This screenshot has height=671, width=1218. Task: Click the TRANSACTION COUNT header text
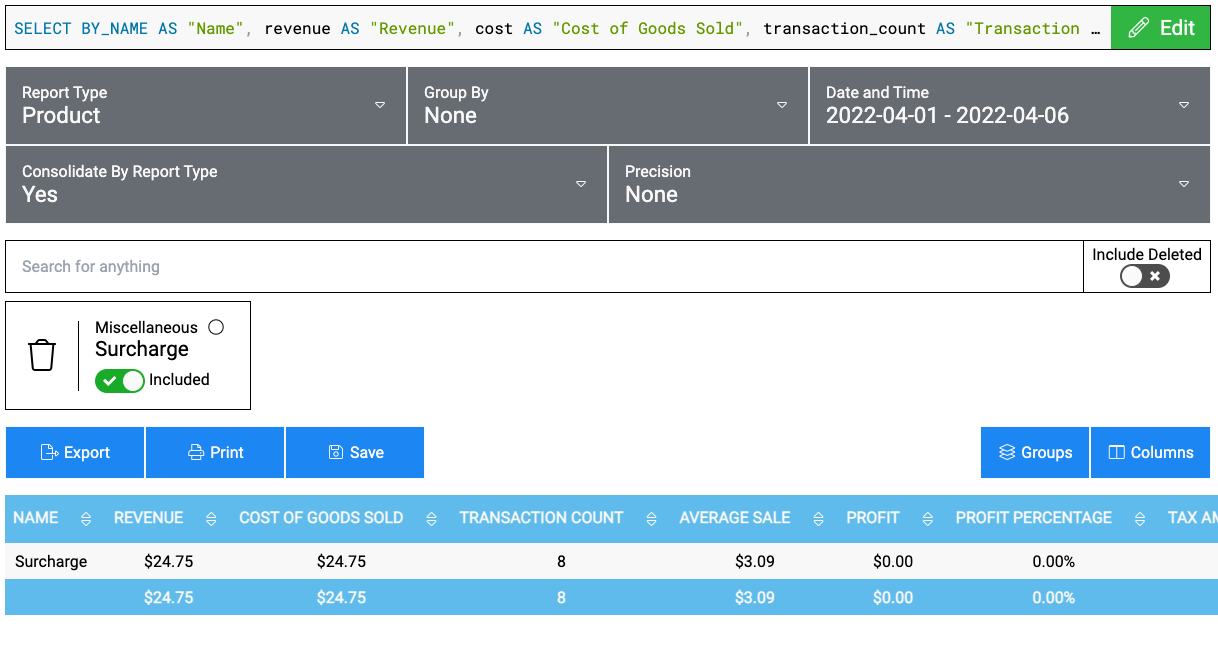click(541, 518)
